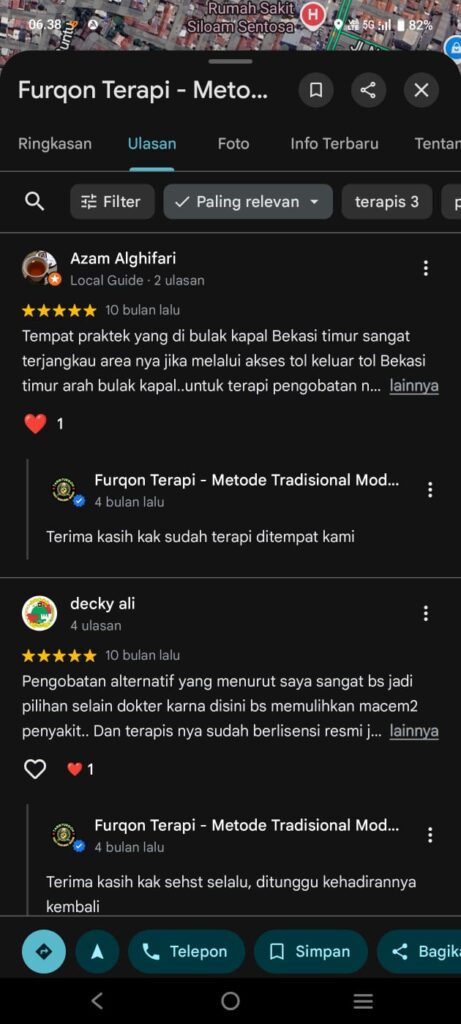Switch to the Ringkasan tab
This screenshot has width=461, height=1024.
point(55,144)
